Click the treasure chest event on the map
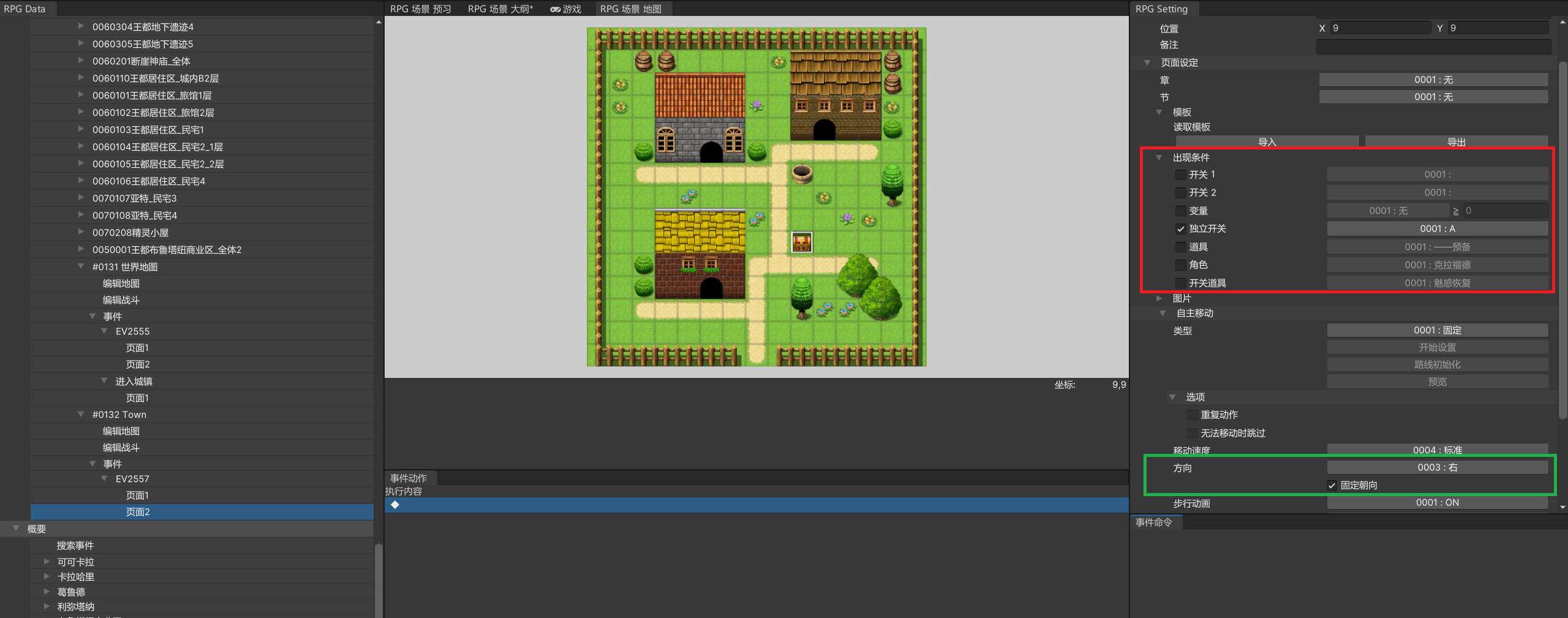This screenshot has height=618, width=1568. (802, 243)
